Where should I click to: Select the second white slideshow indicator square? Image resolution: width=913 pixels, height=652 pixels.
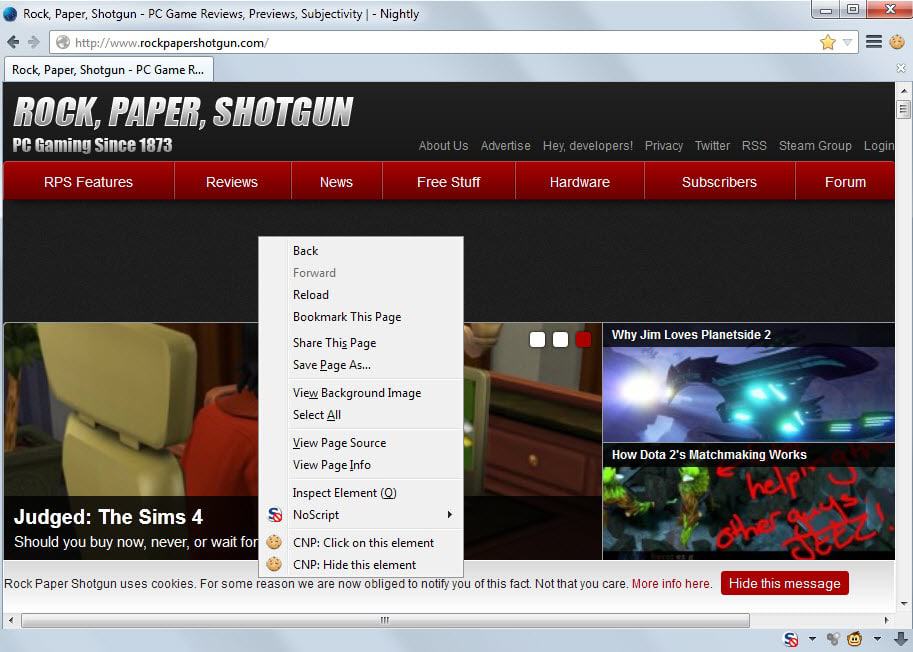(x=560, y=339)
